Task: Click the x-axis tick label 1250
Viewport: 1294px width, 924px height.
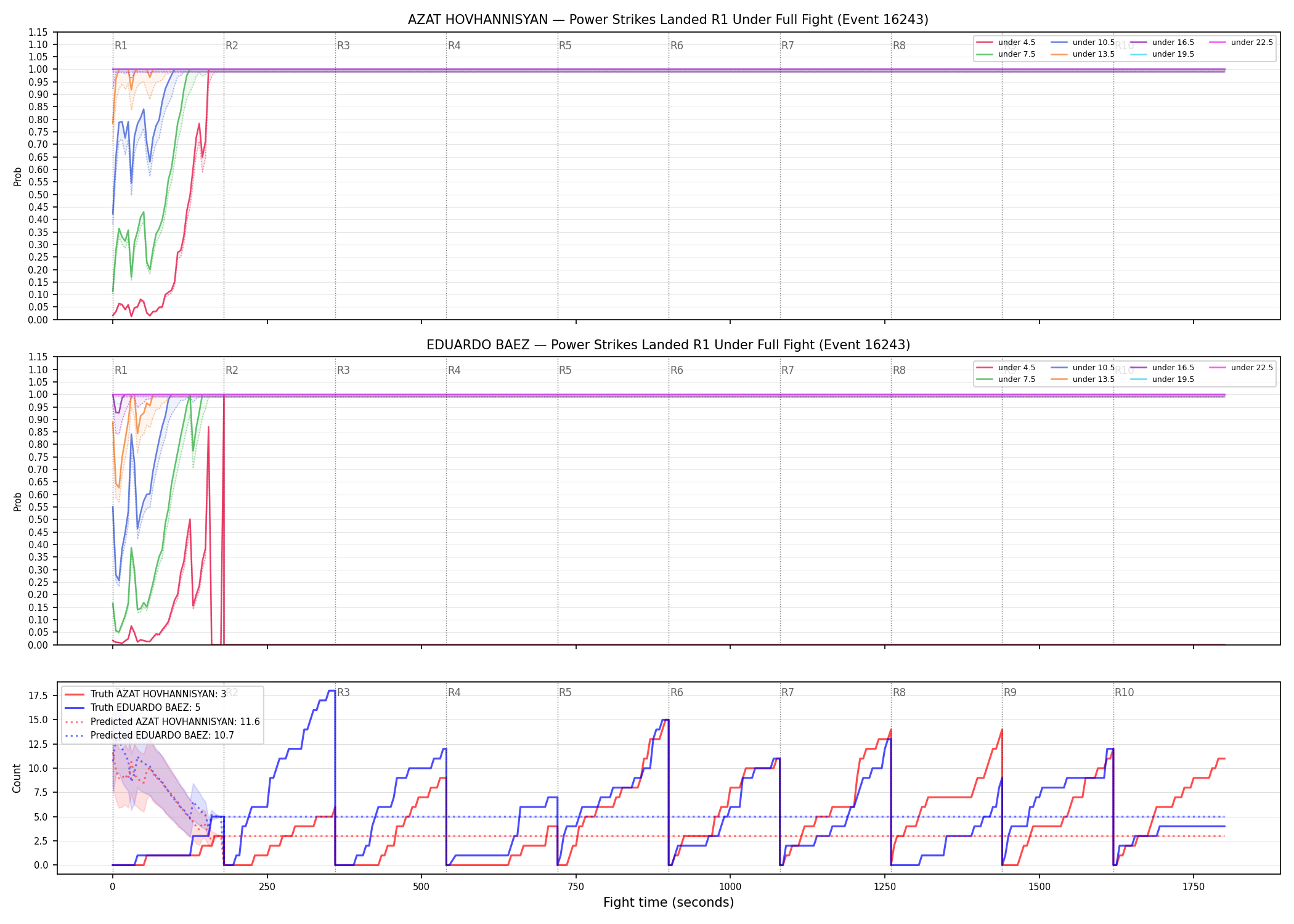Action: (x=885, y=886)
